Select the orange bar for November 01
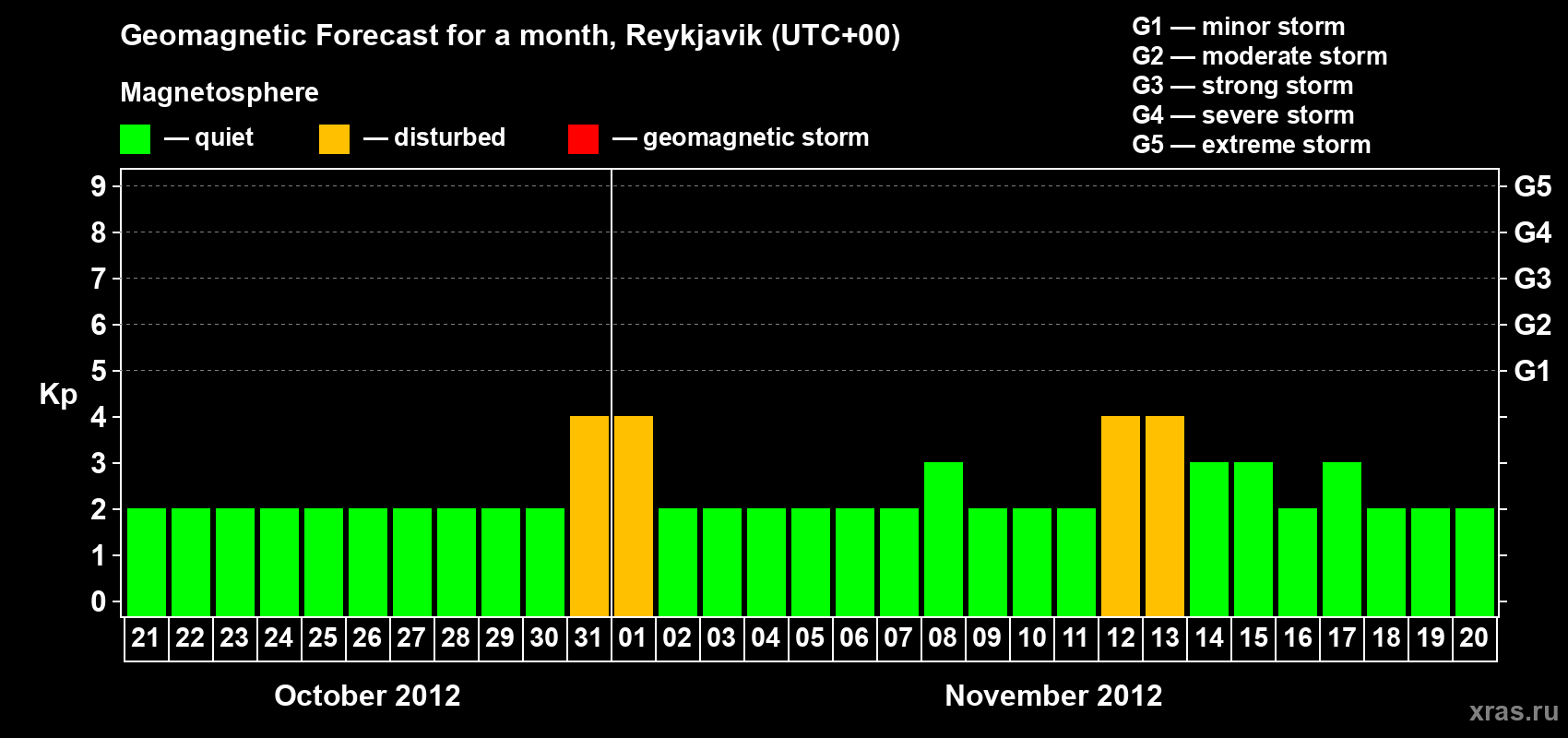 click(634, 517)
